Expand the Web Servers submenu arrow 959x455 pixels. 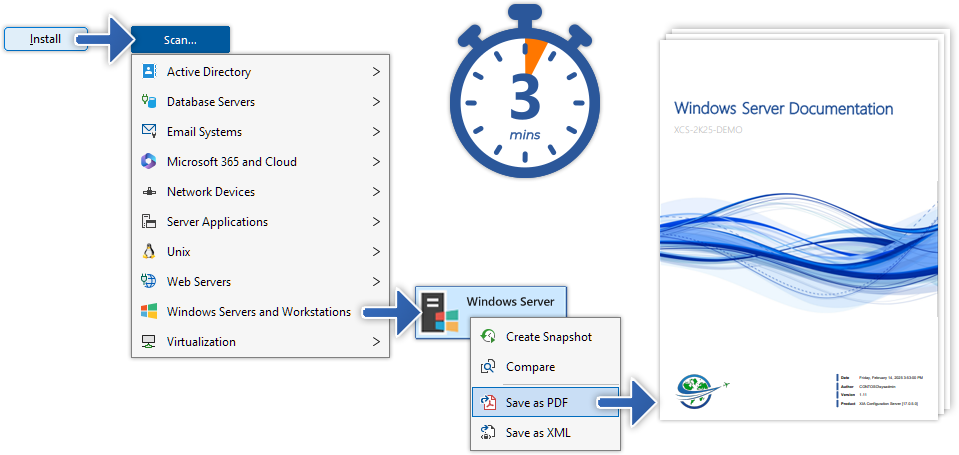(x=376, y=281)
